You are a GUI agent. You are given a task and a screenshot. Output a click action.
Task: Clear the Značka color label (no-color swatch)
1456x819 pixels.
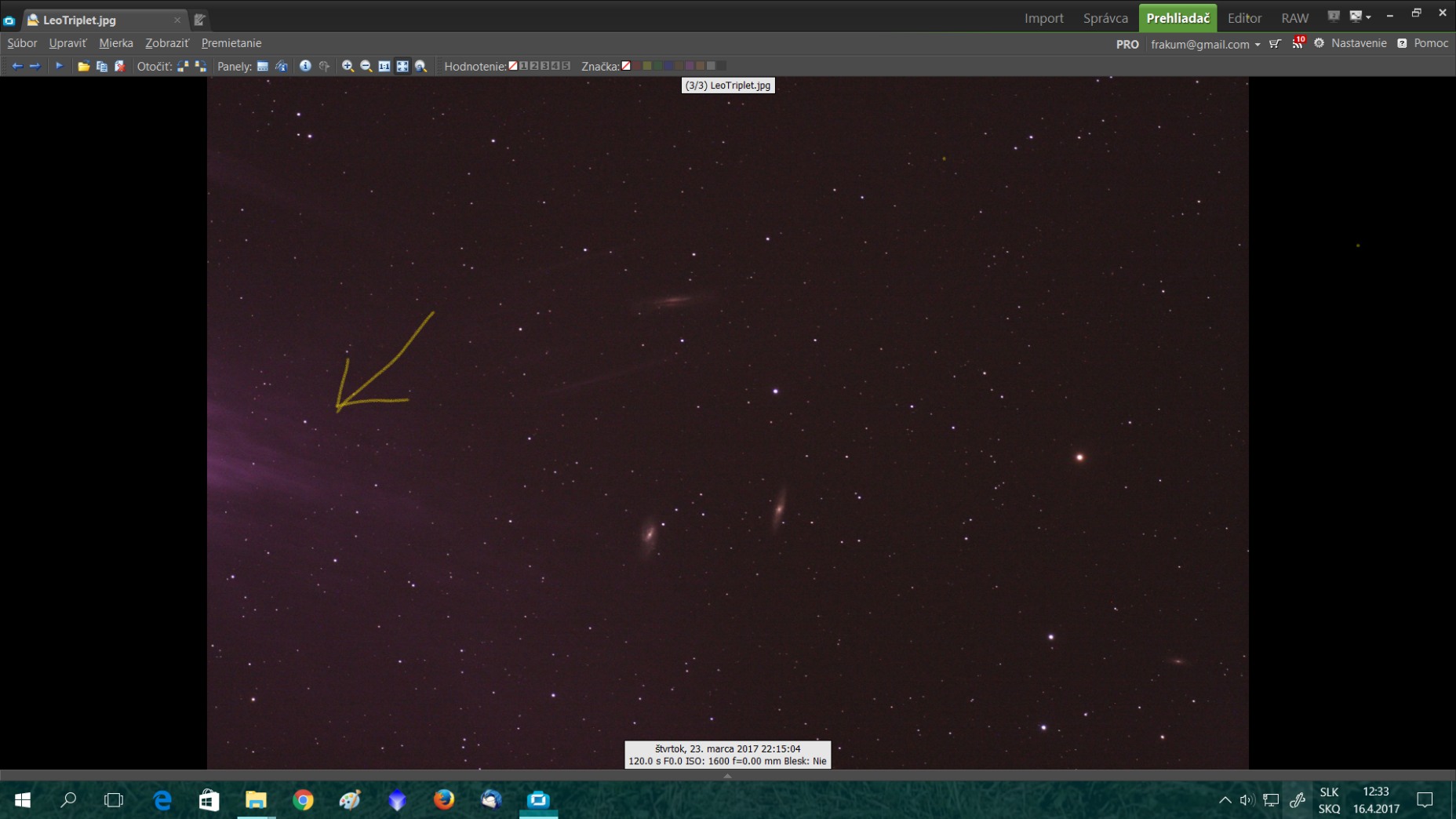(626, 67)
